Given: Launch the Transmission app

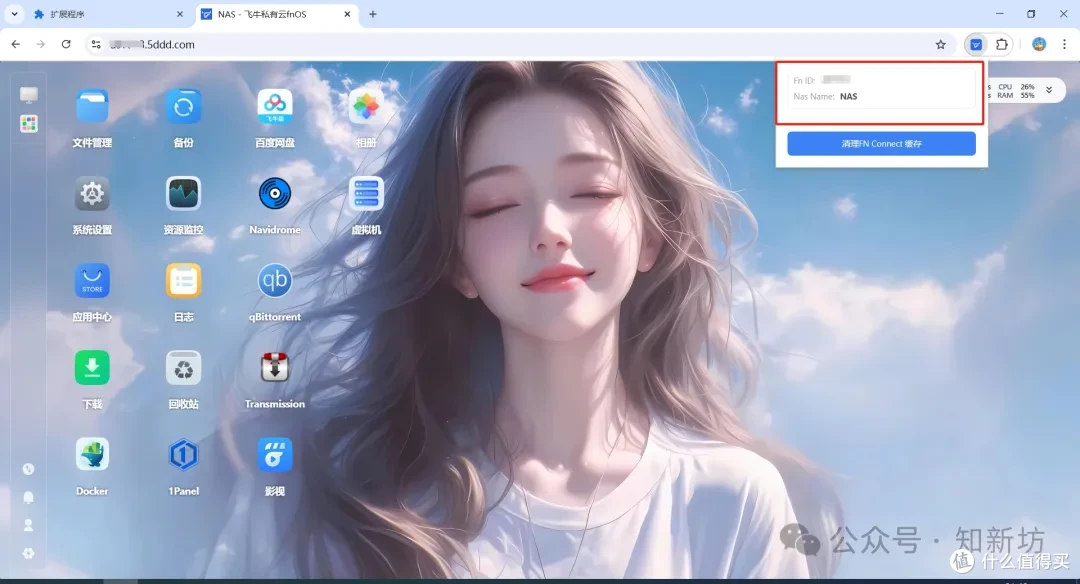Looking at the screenshot, I should point(275,368).
